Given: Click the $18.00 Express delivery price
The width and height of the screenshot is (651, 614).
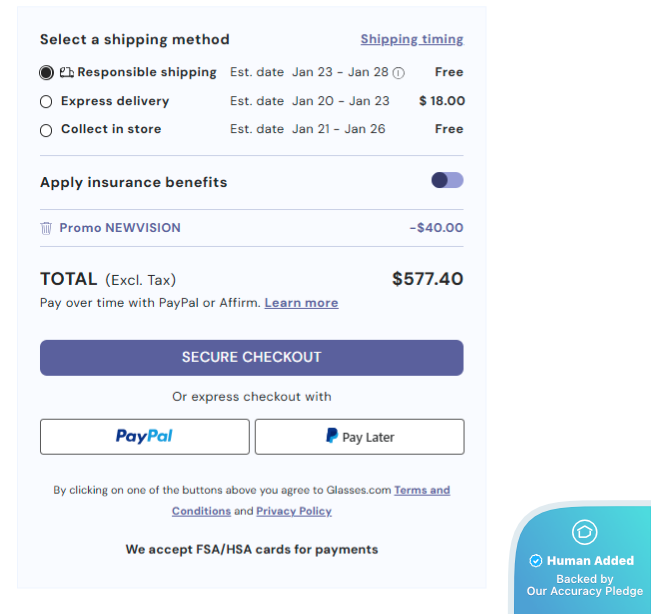Looking at the screenshot, I should (441, 101).
